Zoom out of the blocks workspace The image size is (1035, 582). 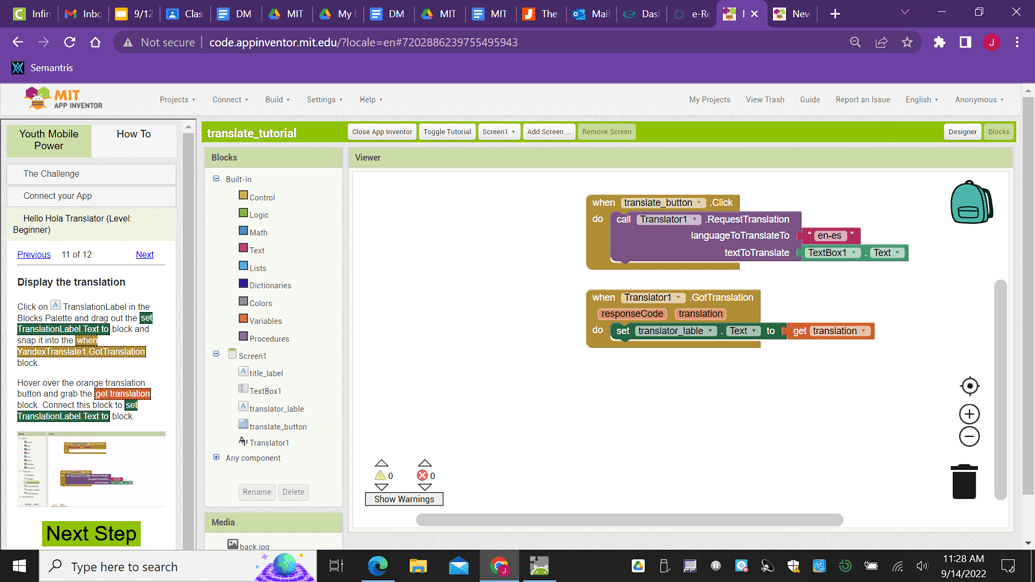point(969,436)
